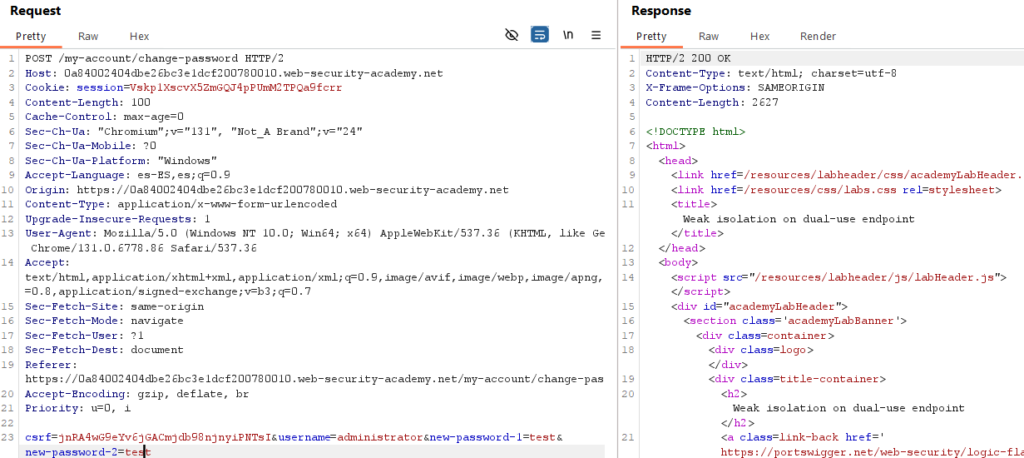The width and height of the screenshot is (1024, 458).
Task: Click the h2 text on response line 20
Action: pyautogui.click(x=848, y=408)
